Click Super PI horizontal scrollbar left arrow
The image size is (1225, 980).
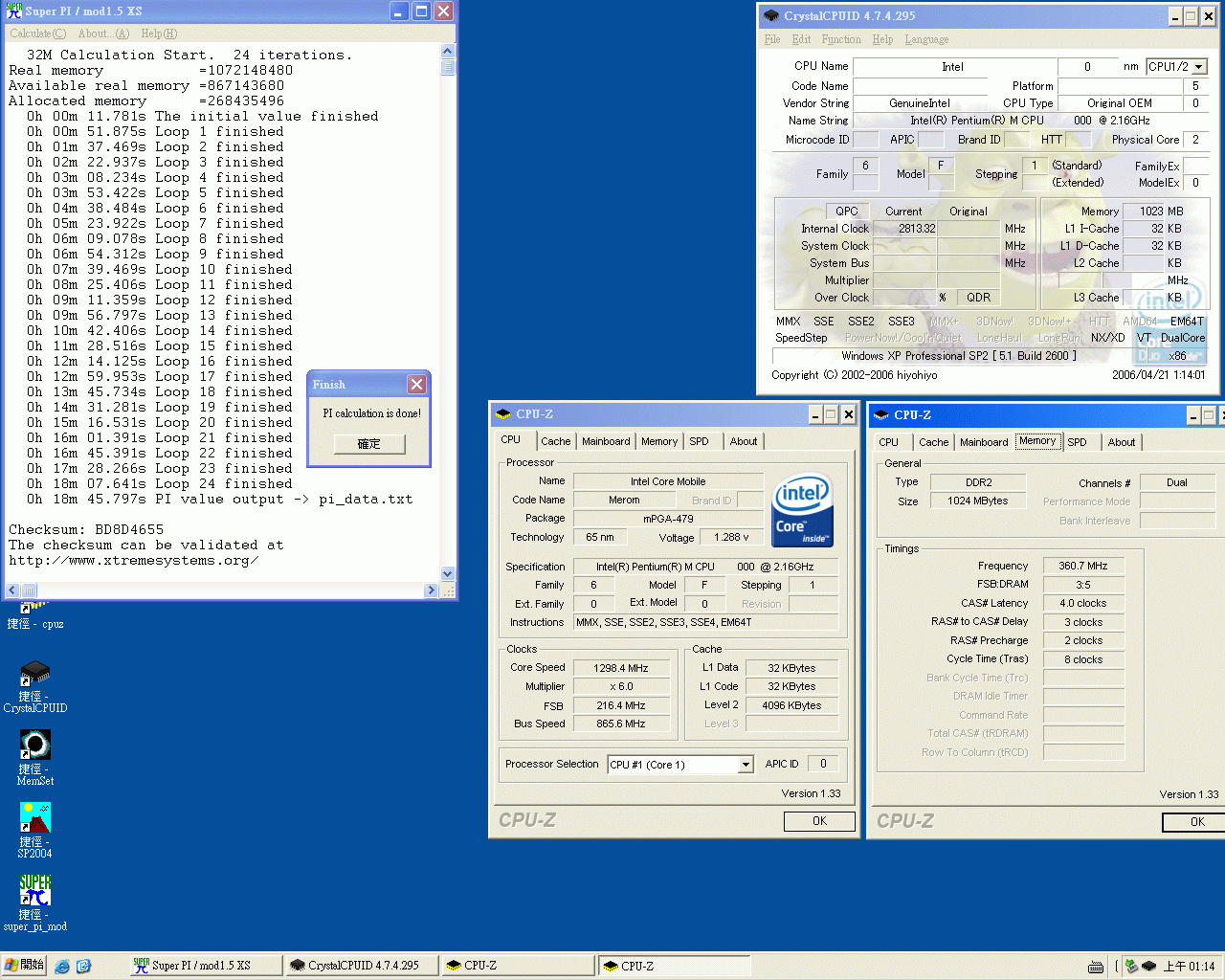pos(13,590)
